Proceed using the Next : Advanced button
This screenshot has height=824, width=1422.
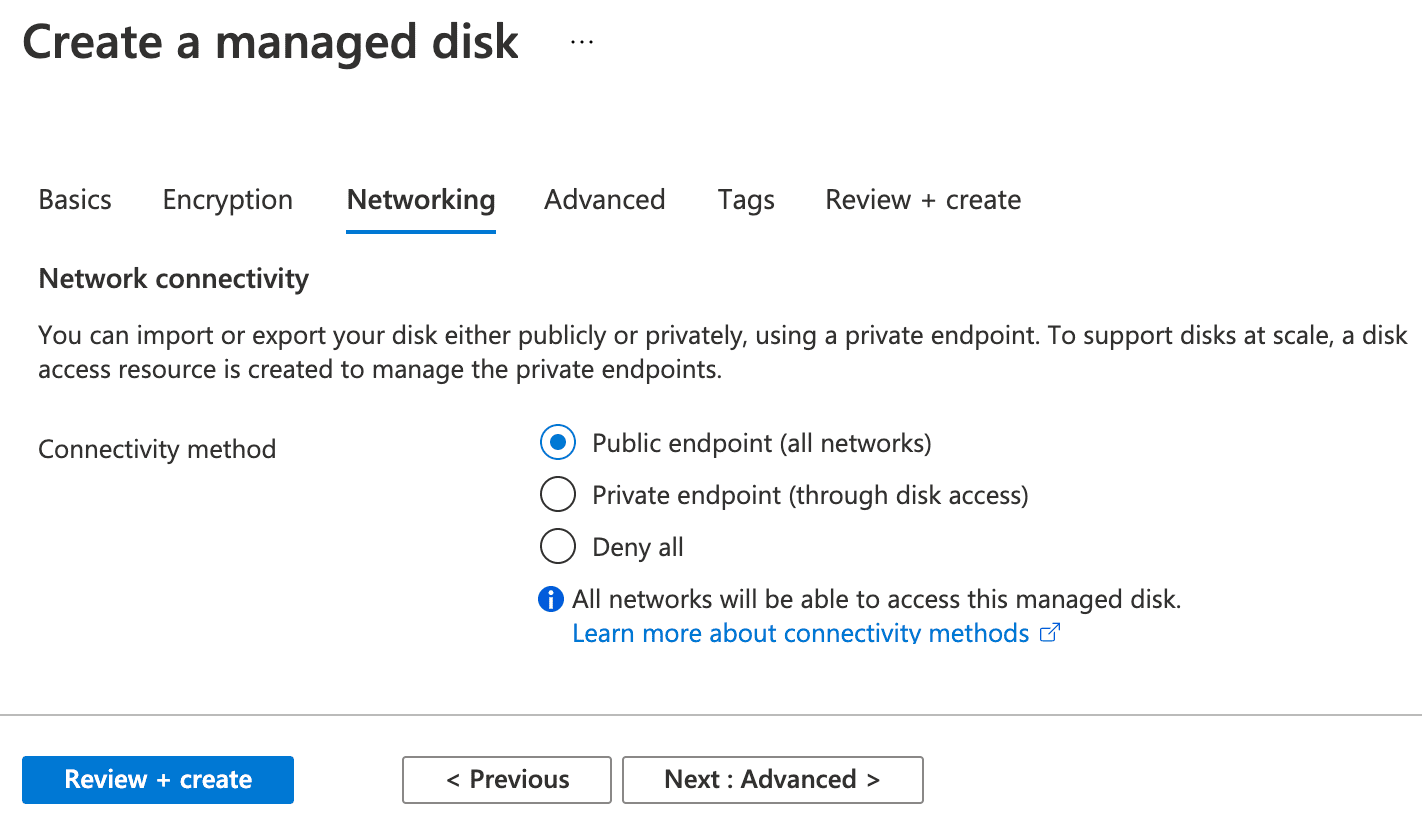coord(772,779)
